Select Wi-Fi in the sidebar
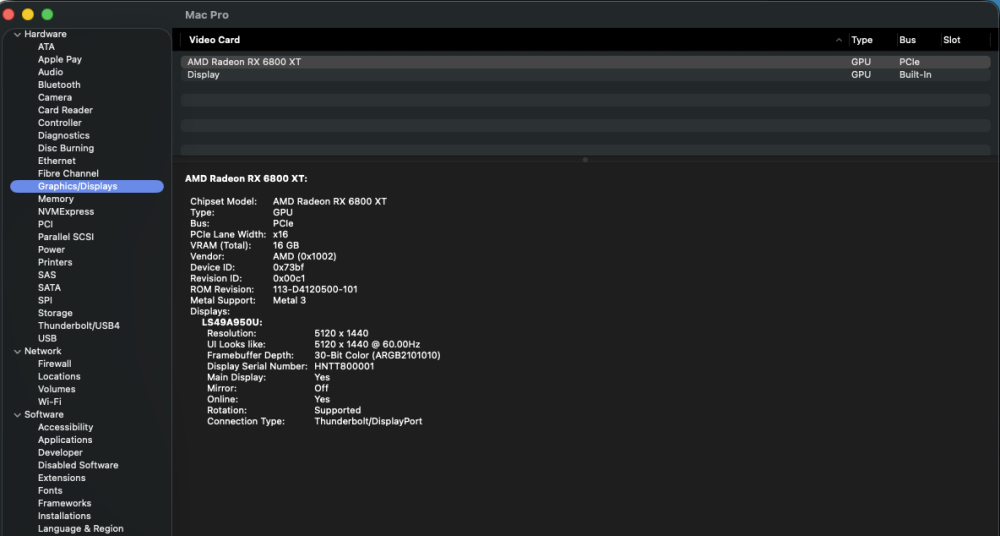Screen dimensions: 1000x536 (49, 402)
